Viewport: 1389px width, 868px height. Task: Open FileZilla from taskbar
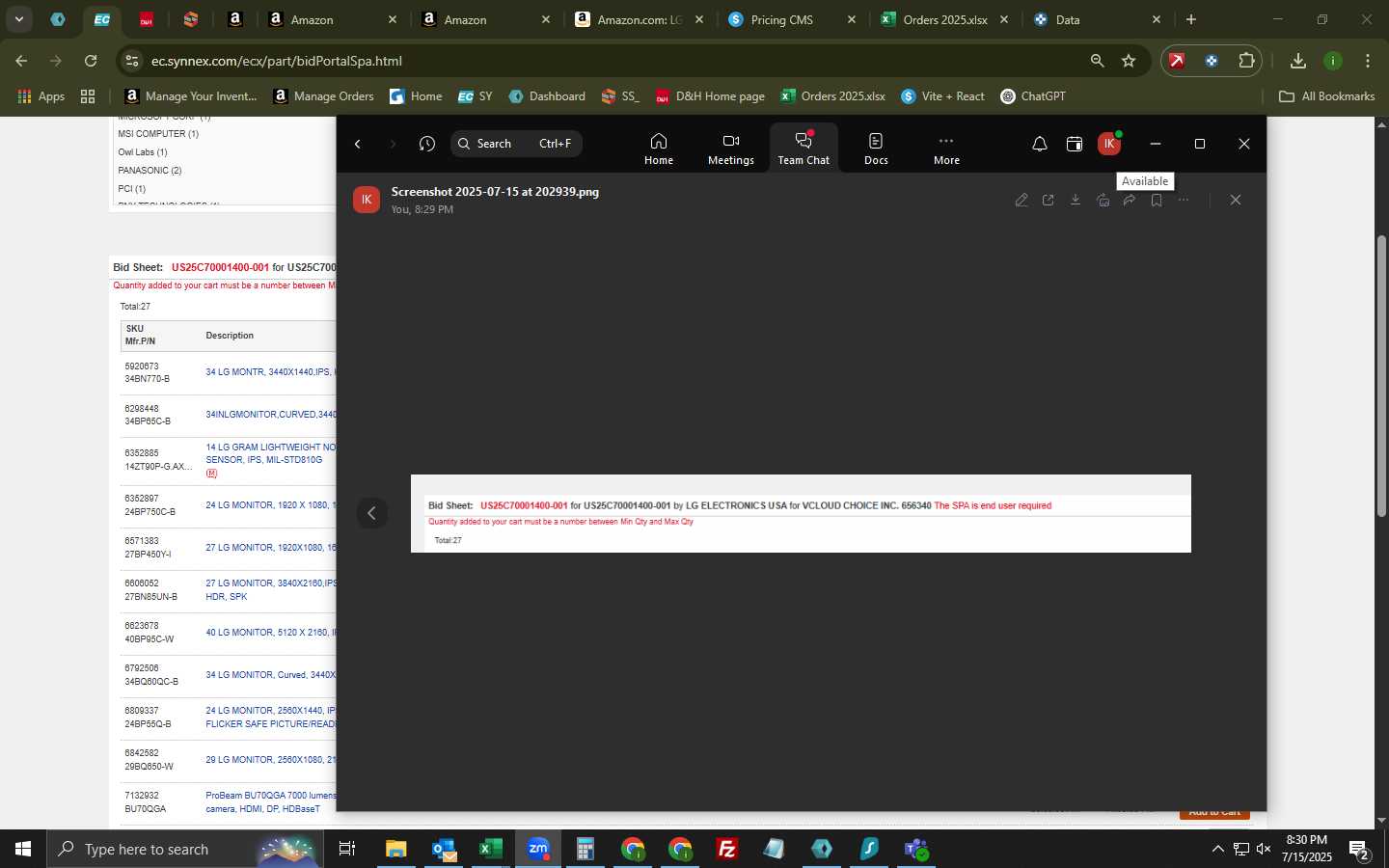pos(727,849)
